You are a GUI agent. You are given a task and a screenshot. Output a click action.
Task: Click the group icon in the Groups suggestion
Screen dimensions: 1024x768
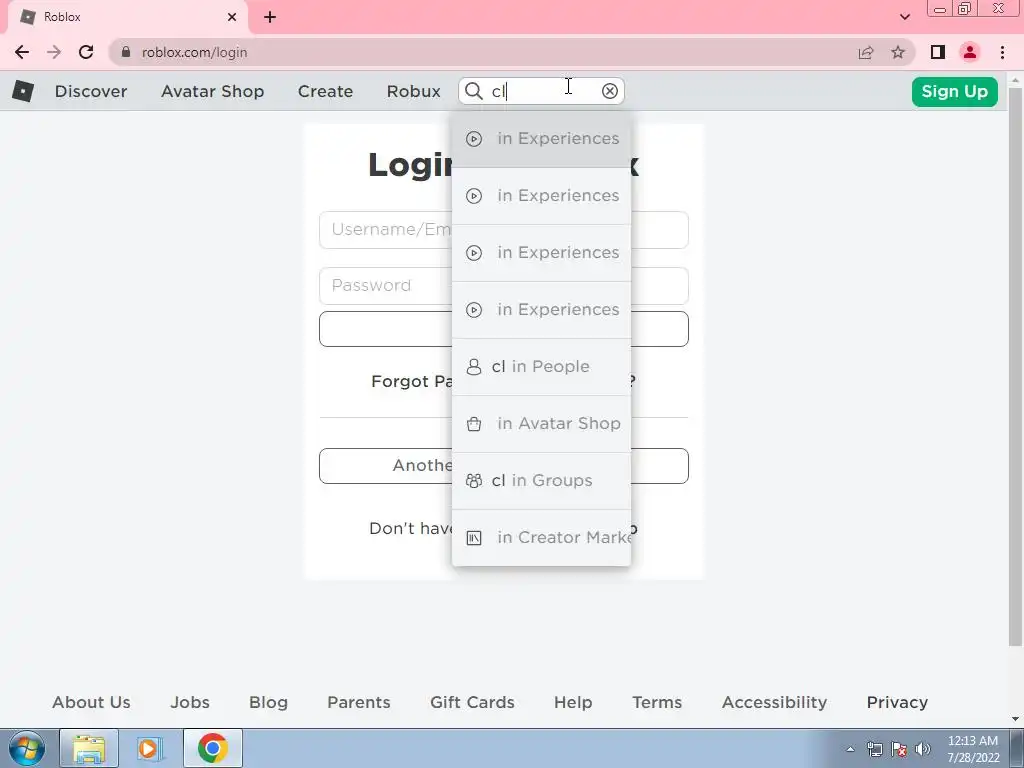473,481
